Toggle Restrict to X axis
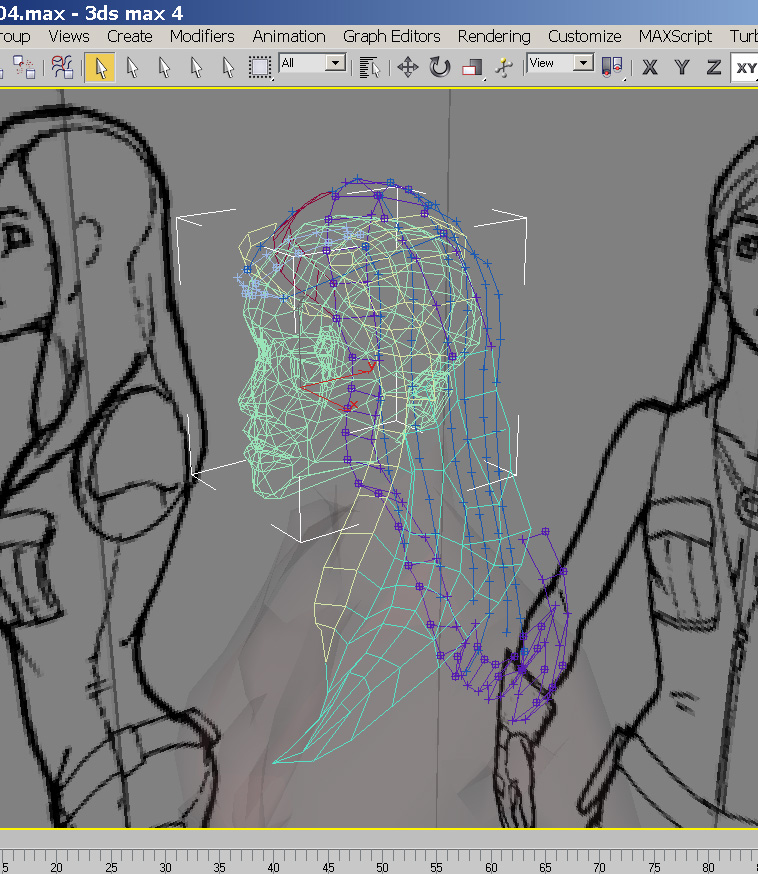The height and width of the screenshot is (874, 758). point(650,67)
